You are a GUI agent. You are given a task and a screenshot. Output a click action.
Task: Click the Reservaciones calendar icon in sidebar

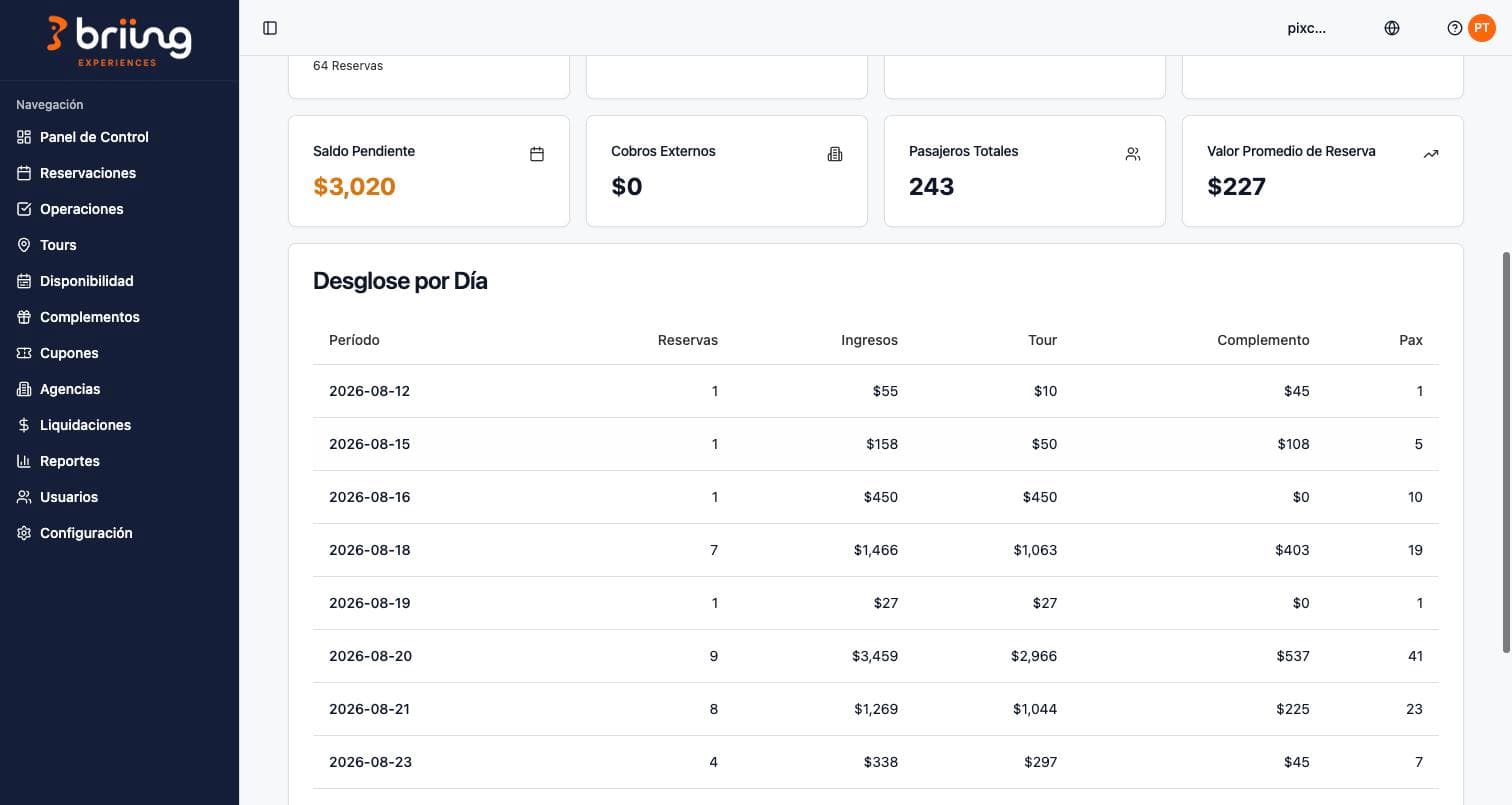click(x=24, y=173)
